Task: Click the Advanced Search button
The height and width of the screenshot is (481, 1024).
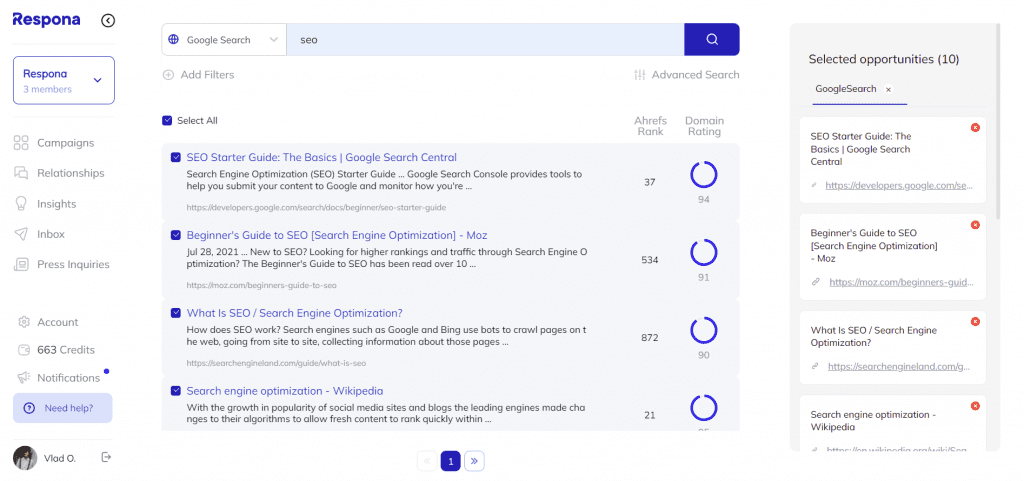Action: pos(686,75)
